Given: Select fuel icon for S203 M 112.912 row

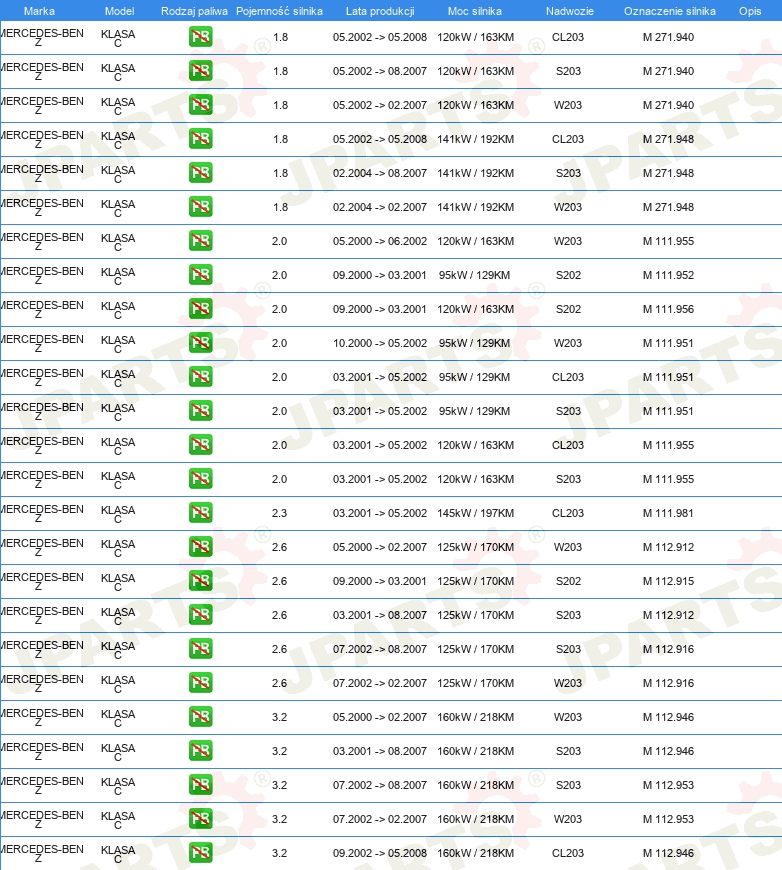Looking at the screenshot, I should click(x=200, y=615).
